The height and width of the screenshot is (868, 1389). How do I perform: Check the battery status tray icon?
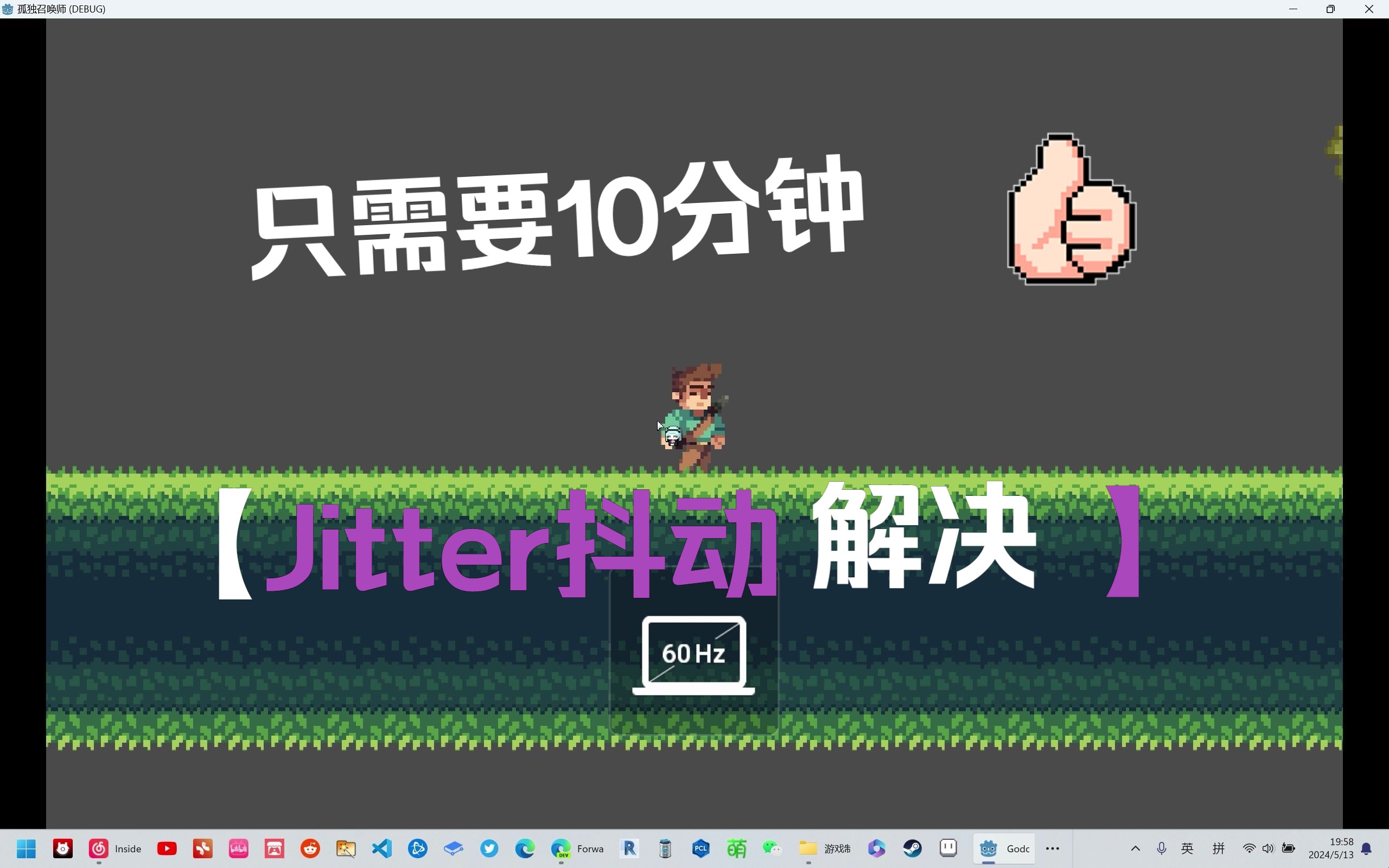1289,848
